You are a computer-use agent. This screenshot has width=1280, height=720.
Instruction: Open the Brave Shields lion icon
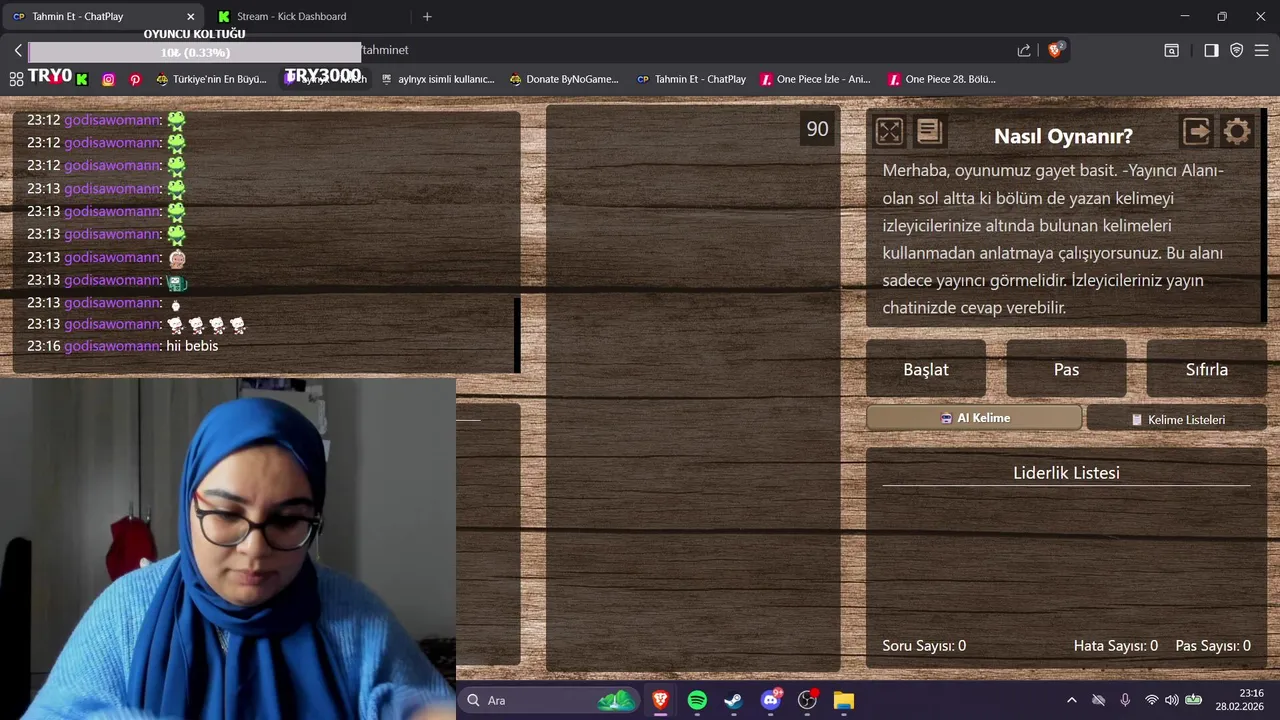pos(1054,50)
